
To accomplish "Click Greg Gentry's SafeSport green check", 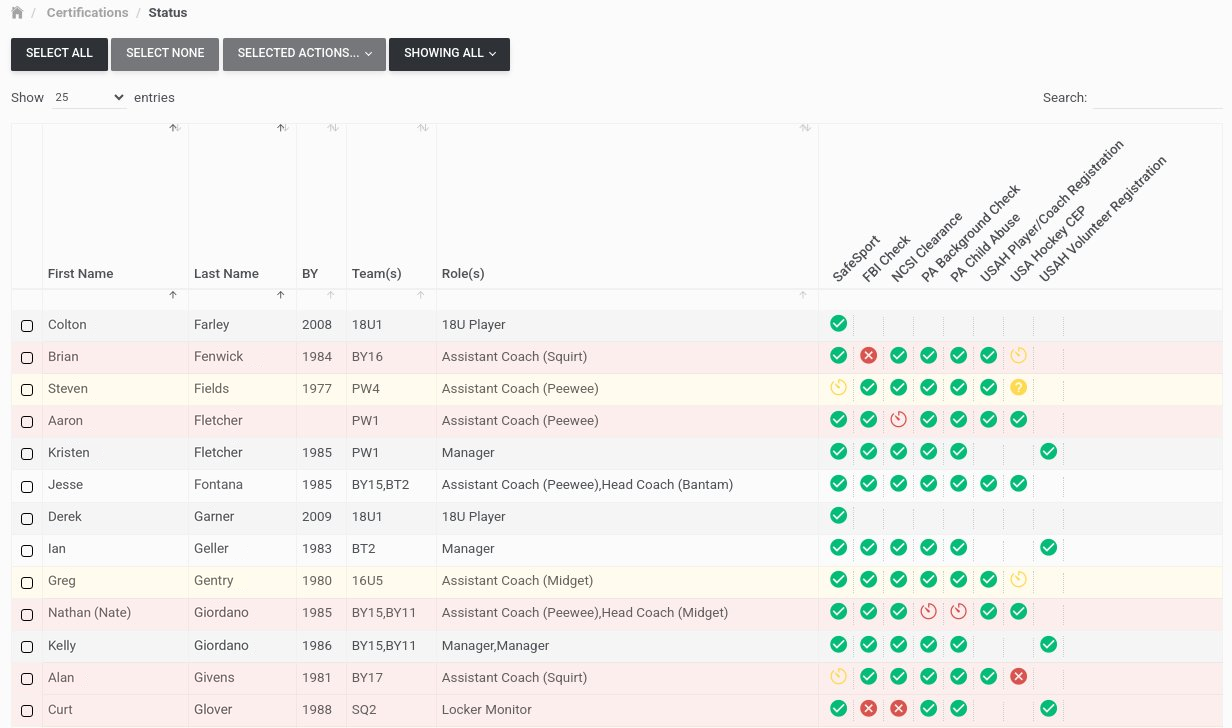I will 838,579.
